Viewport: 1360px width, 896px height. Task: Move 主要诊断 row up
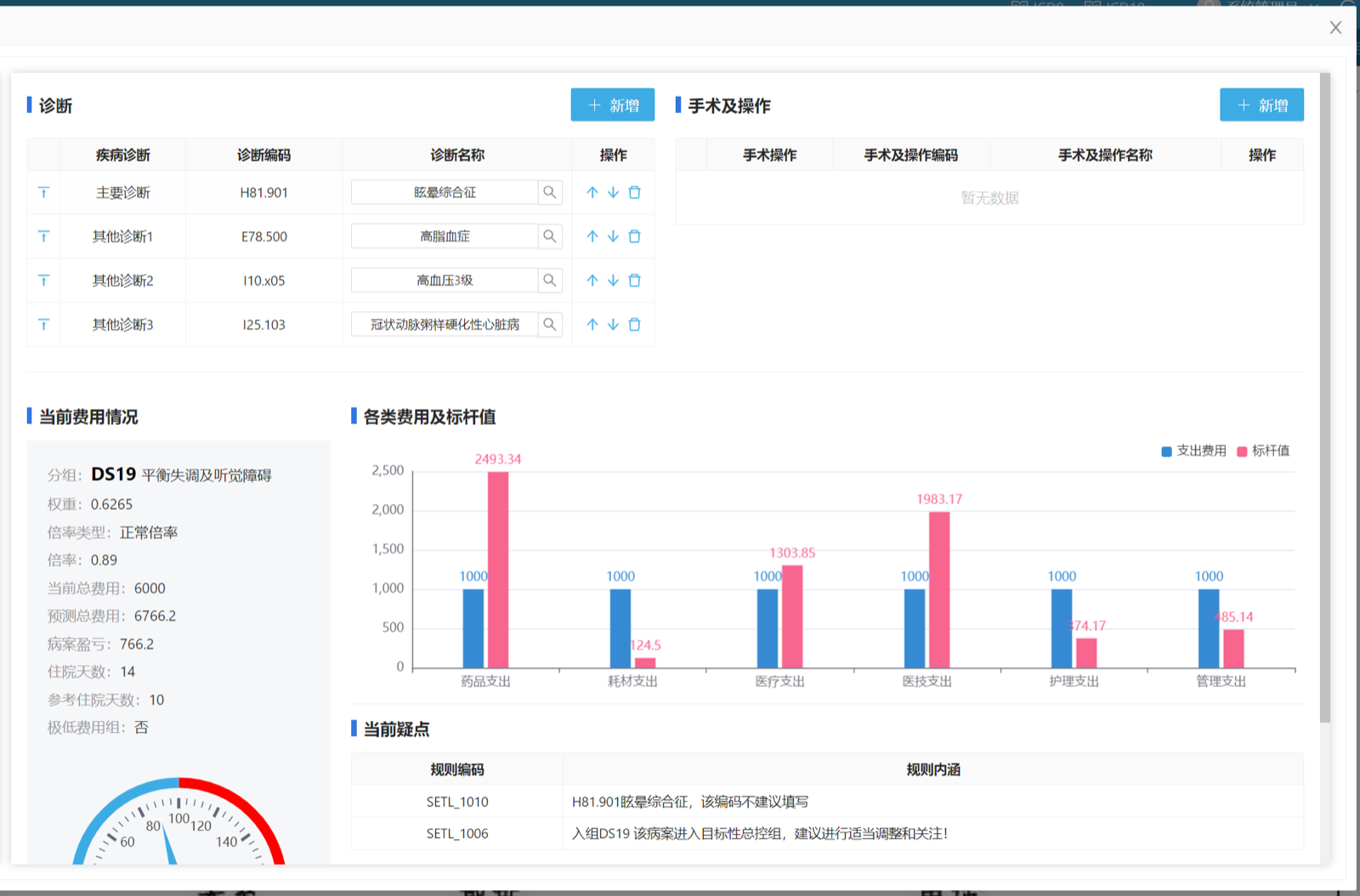tap(592, 192)
